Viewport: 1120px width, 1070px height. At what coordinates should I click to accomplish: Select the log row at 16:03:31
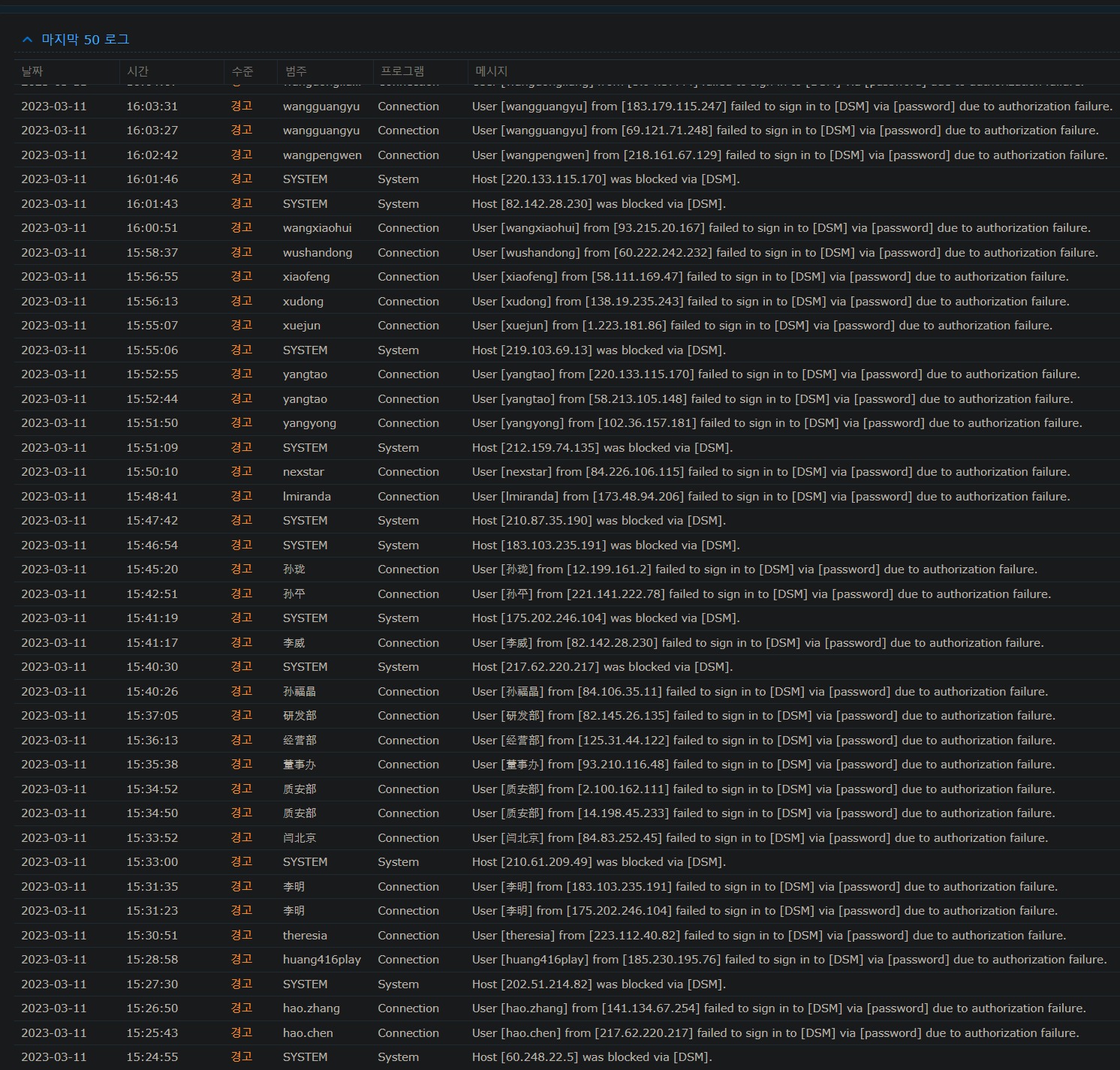(567, 107)
